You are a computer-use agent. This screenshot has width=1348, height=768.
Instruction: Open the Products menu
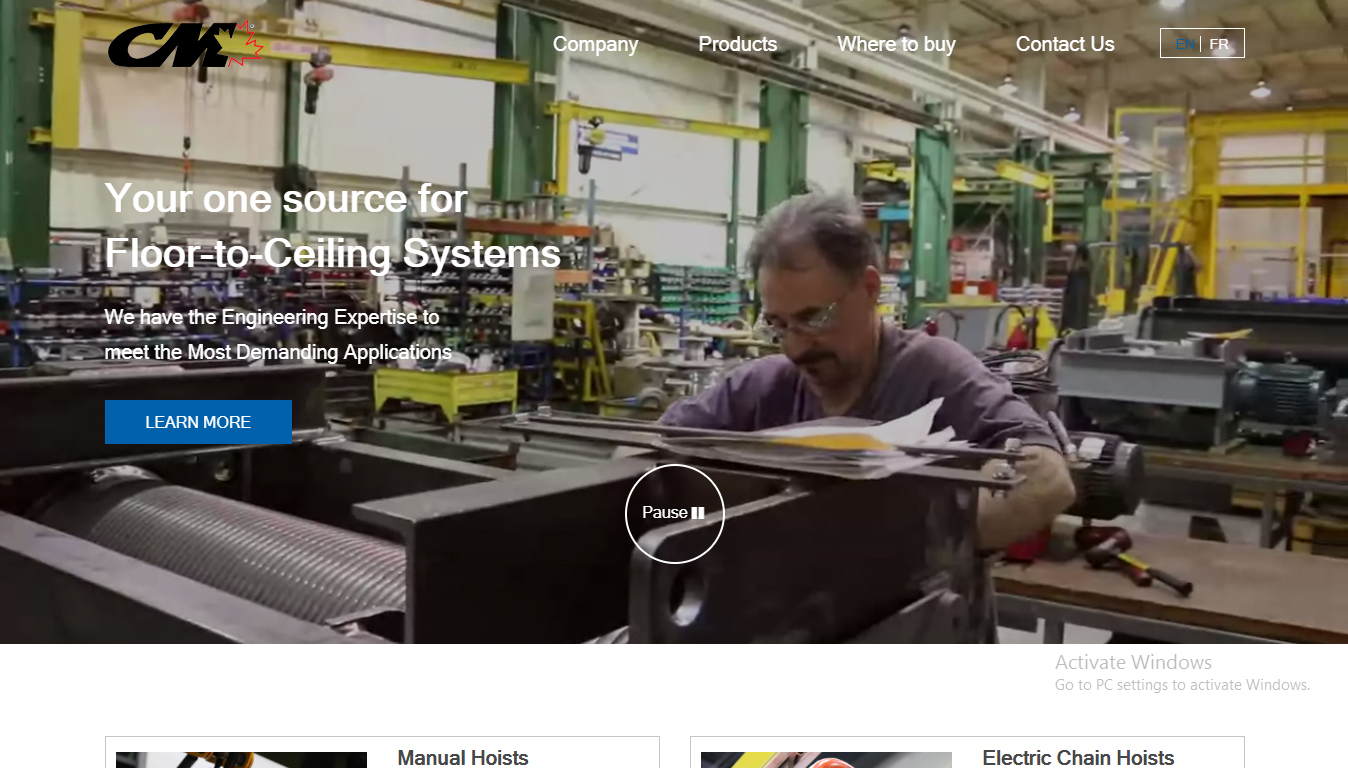pyautogui.click(x=737, y=44)
